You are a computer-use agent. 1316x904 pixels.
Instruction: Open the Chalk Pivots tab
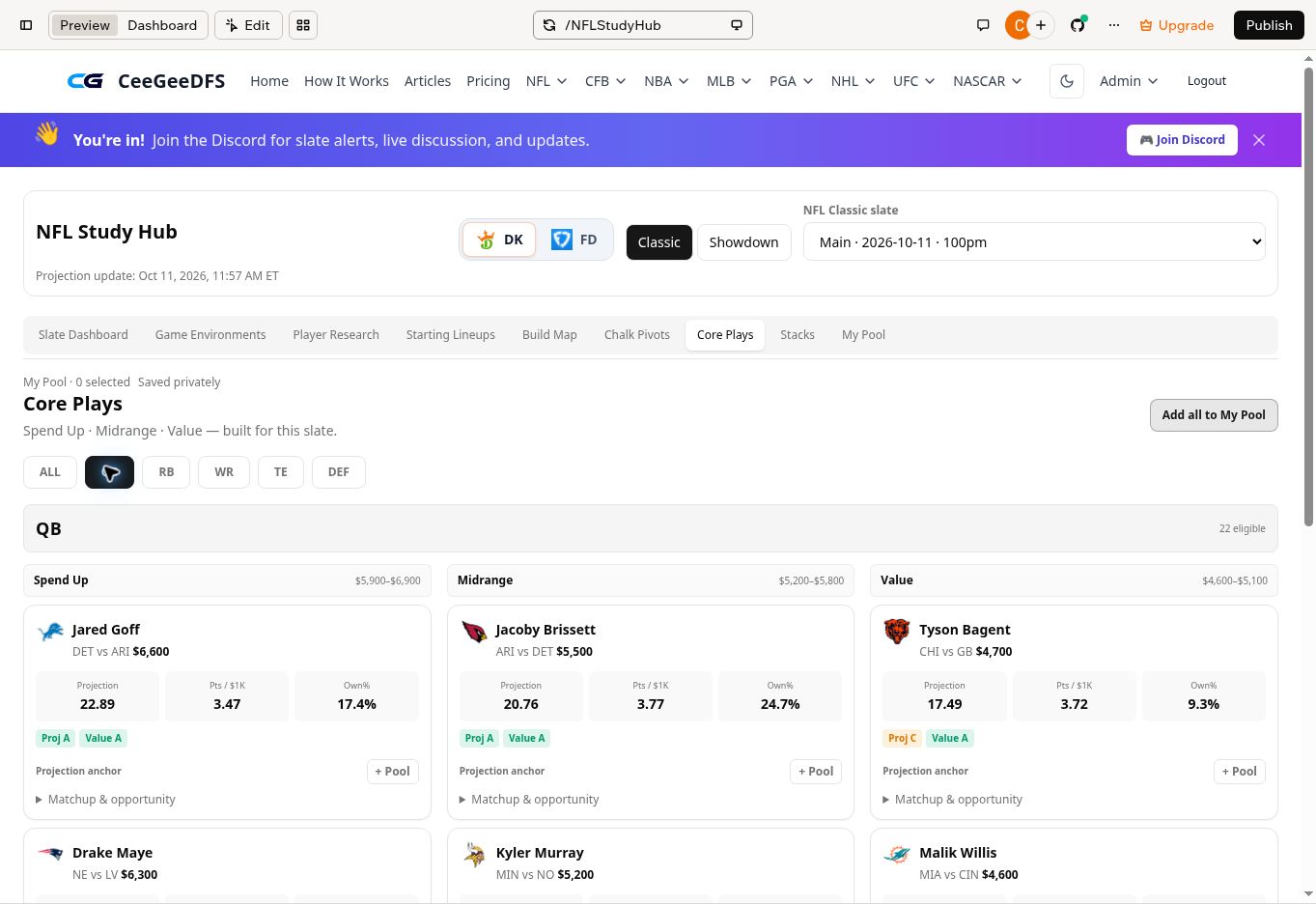[x=637, y=335]
